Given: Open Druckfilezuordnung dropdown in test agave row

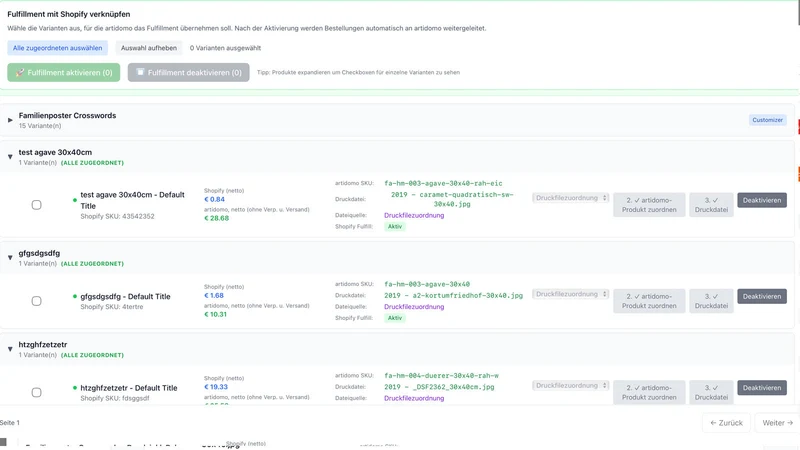Looking at the screenshot, I should [570, 198].
